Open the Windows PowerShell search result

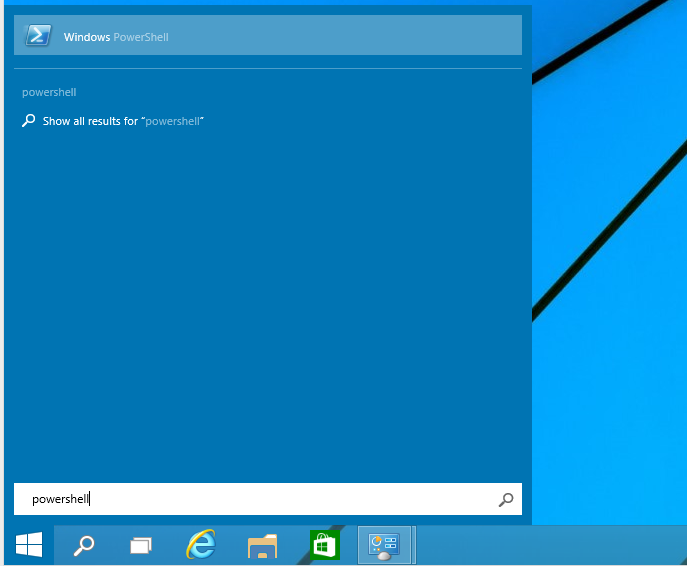(x=268, y=35)
